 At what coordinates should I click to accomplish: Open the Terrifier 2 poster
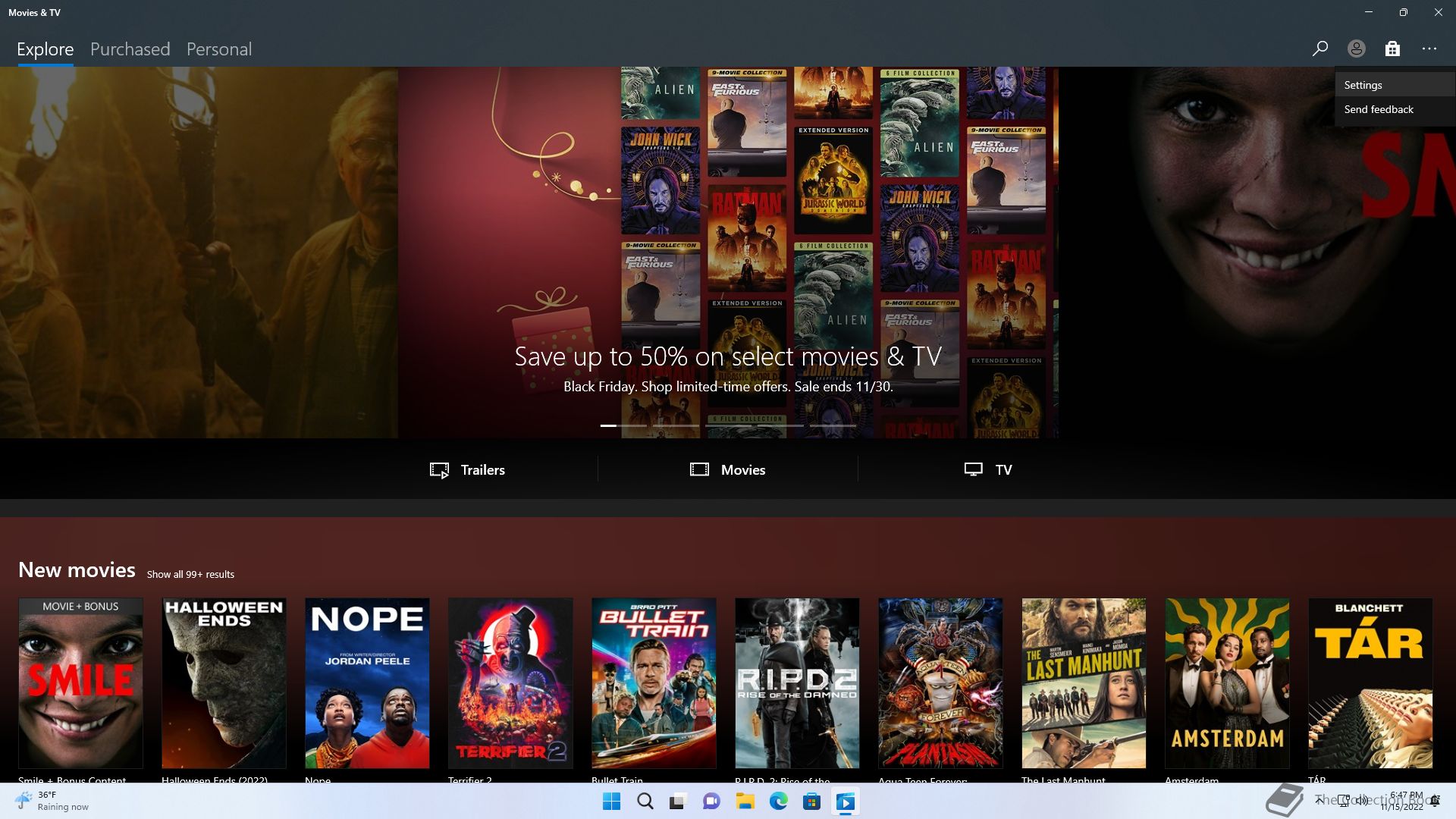(510, 682)
